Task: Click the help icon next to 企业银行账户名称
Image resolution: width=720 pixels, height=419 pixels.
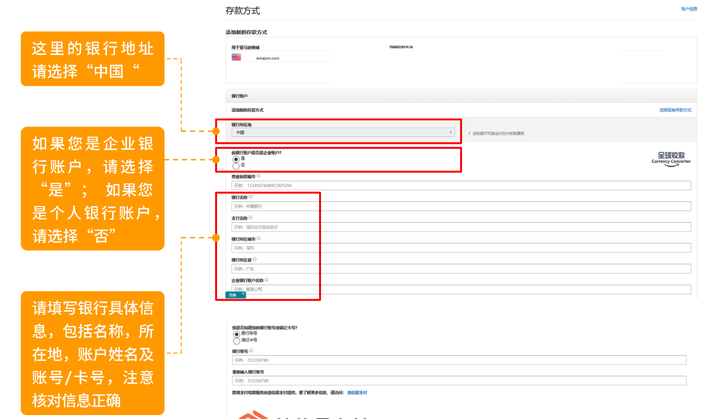Action: point(267,280)
